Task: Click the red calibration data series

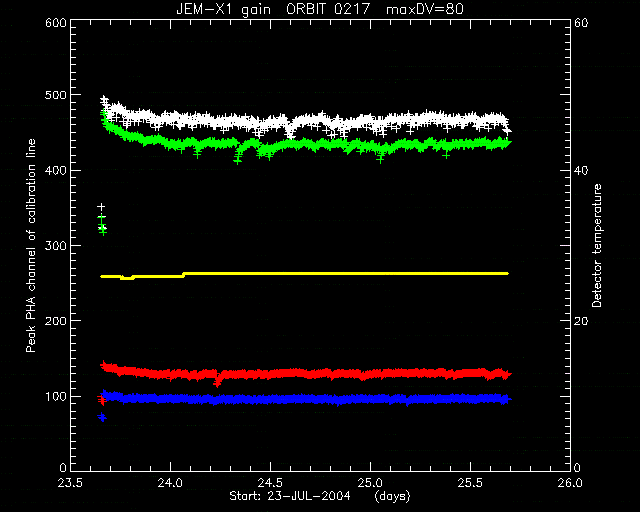Action: point(306,373)
